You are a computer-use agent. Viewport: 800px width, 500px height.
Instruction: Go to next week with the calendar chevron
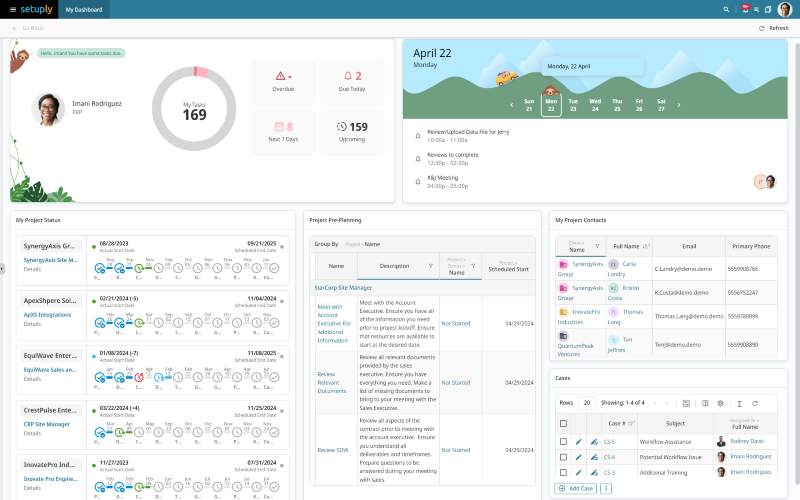pyautogui.click(x=679, y=105)
